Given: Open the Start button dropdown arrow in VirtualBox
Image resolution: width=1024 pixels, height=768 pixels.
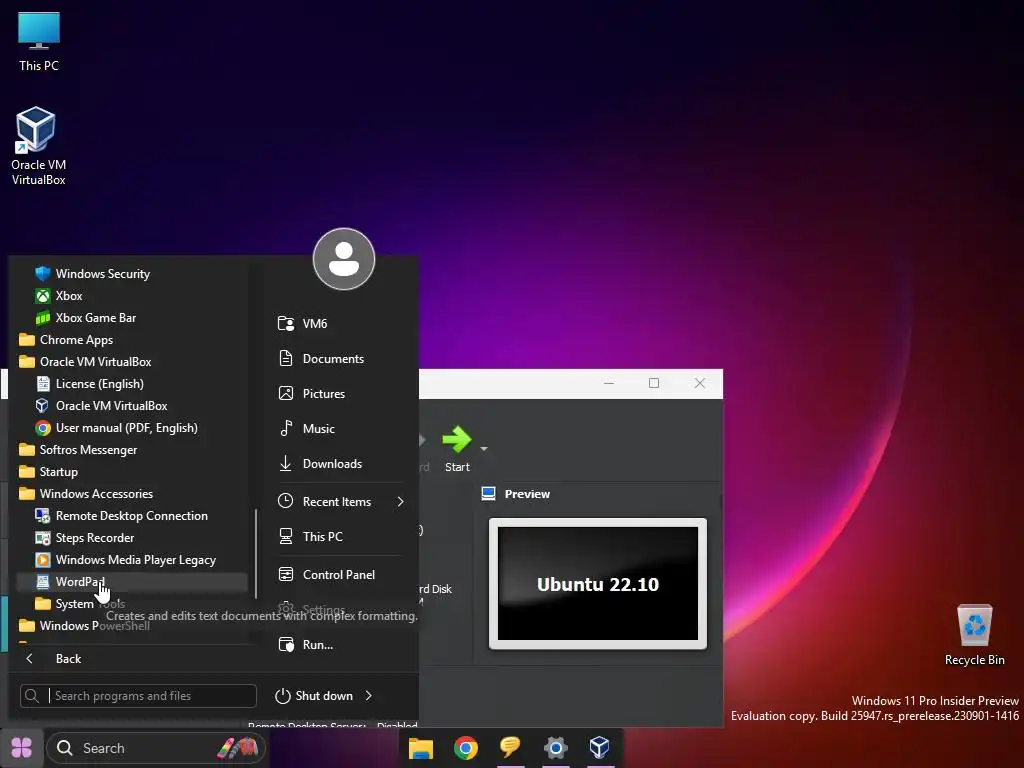Looking at the screenshot, I should coord(484,449).
